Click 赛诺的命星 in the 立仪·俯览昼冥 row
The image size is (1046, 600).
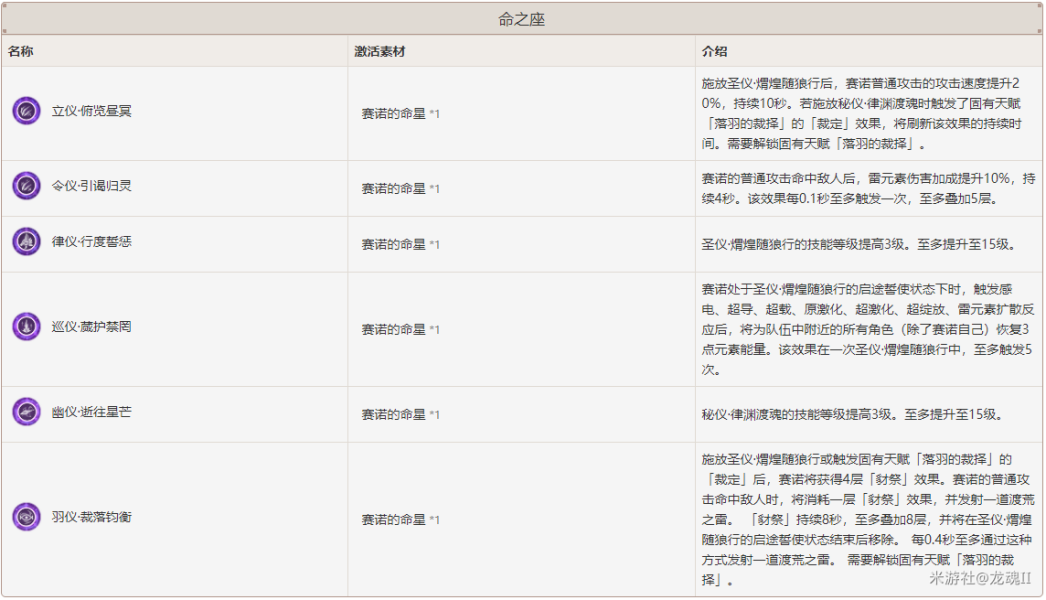pos(394,114)
